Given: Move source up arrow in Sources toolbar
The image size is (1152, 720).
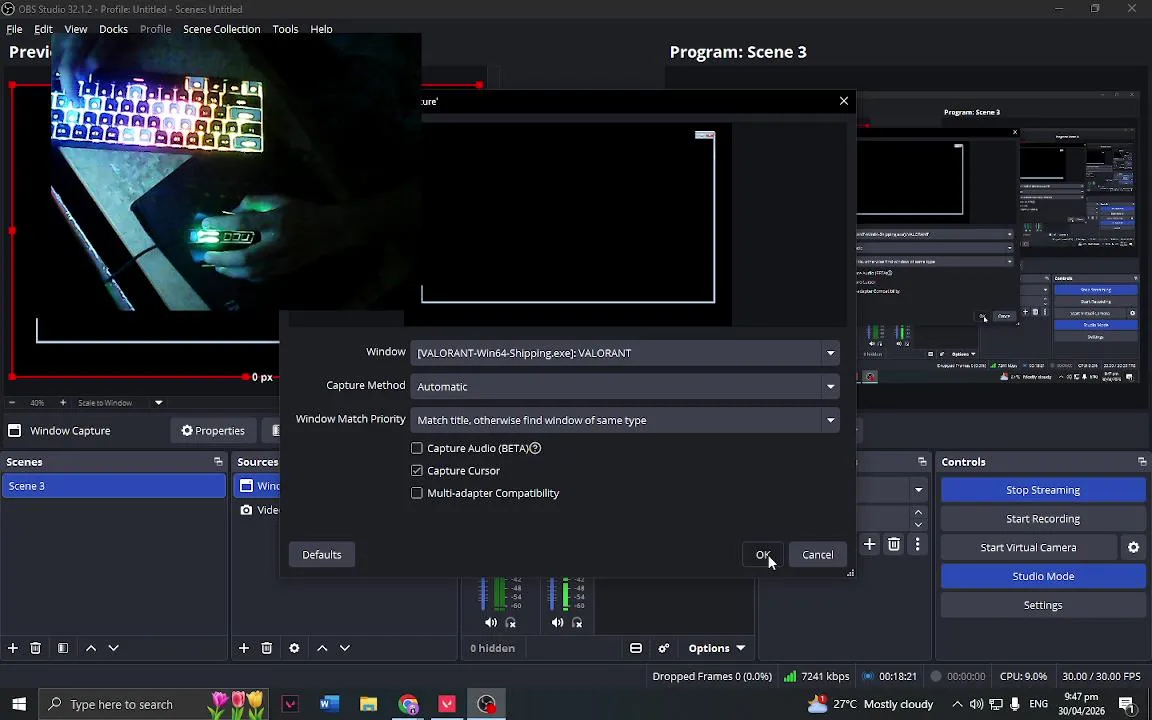Looking at the screenshot, I should coord(322,648).
